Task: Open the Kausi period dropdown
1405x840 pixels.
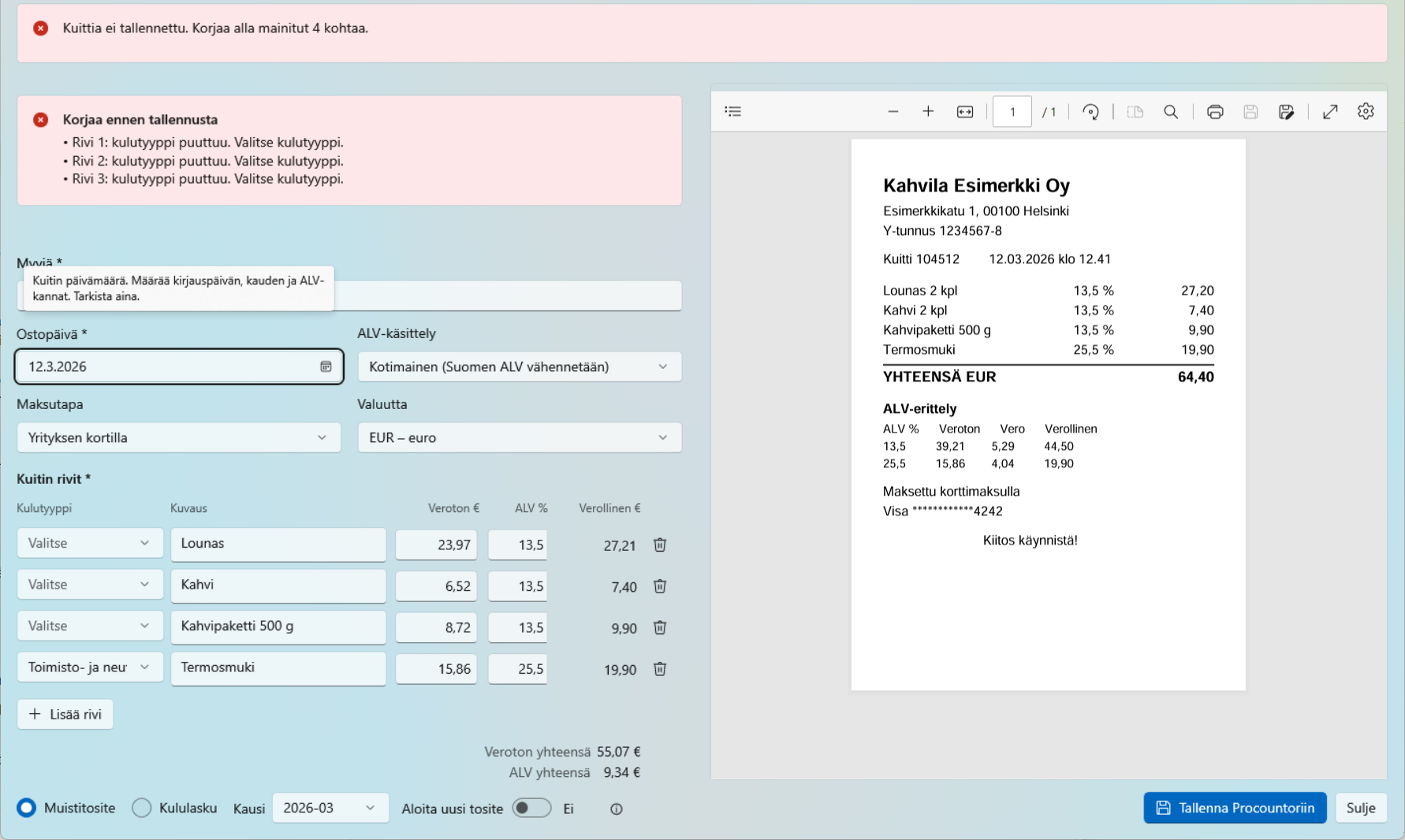Action: coord(330,808)
